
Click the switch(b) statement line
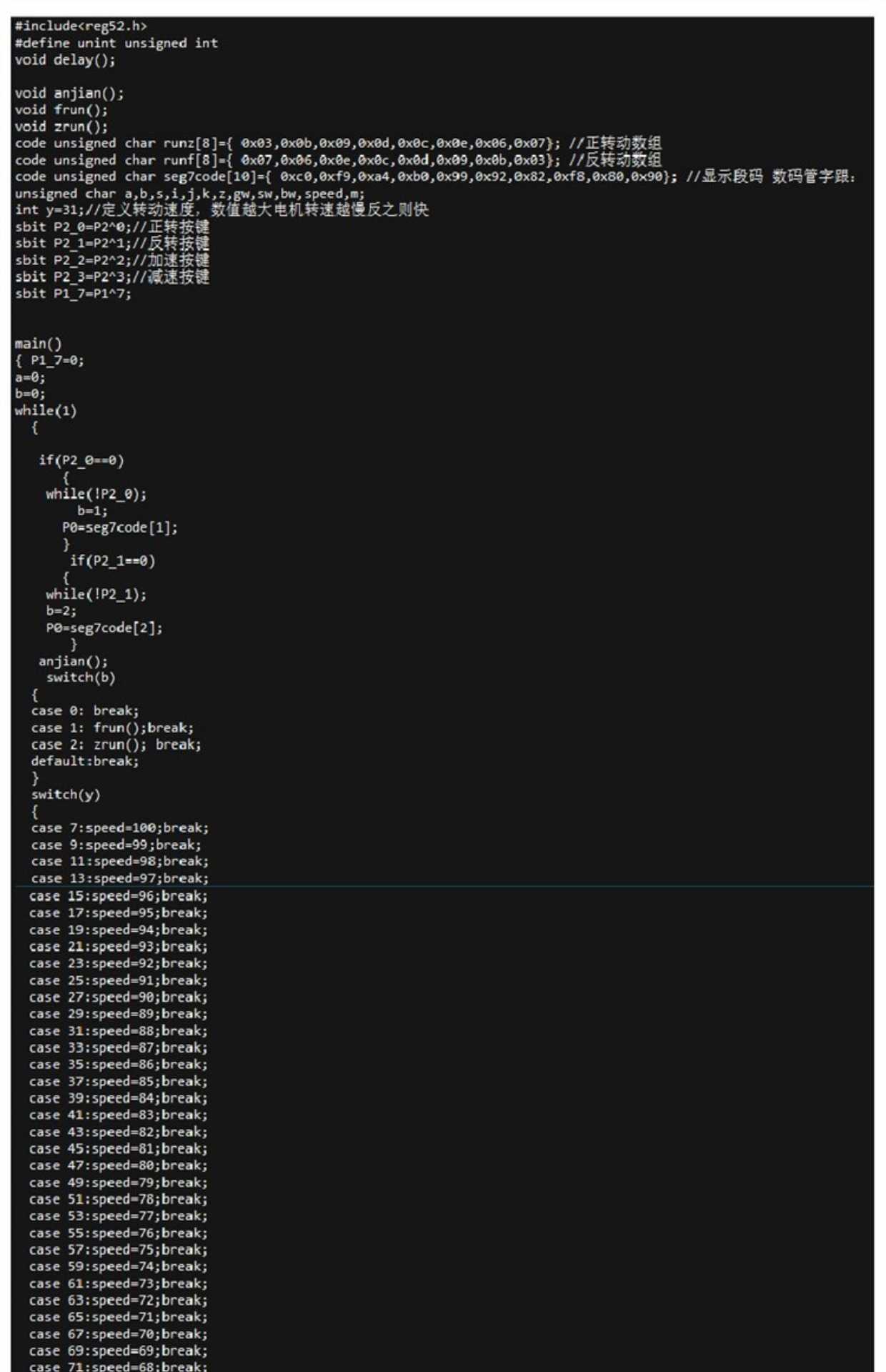pyautogui.click(x=81, y=677)
